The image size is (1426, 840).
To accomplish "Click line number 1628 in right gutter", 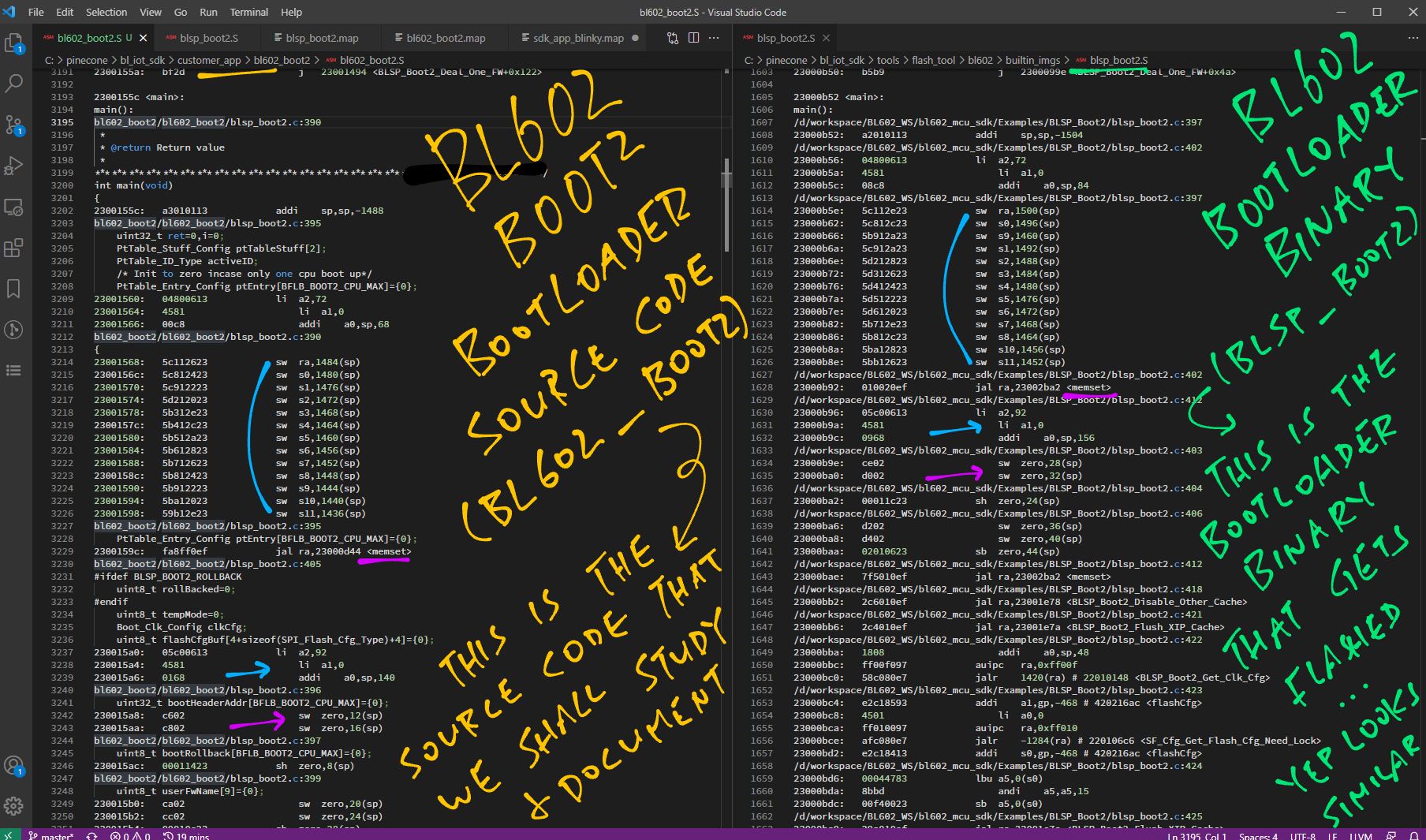I will (762, 387).
